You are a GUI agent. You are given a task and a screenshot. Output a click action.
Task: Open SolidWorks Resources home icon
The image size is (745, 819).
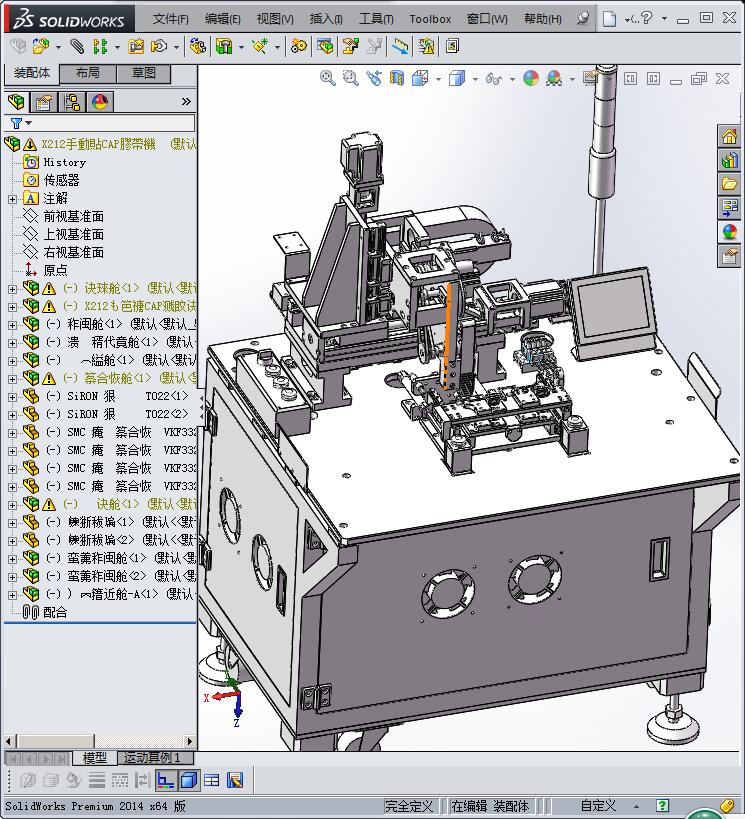730,136
